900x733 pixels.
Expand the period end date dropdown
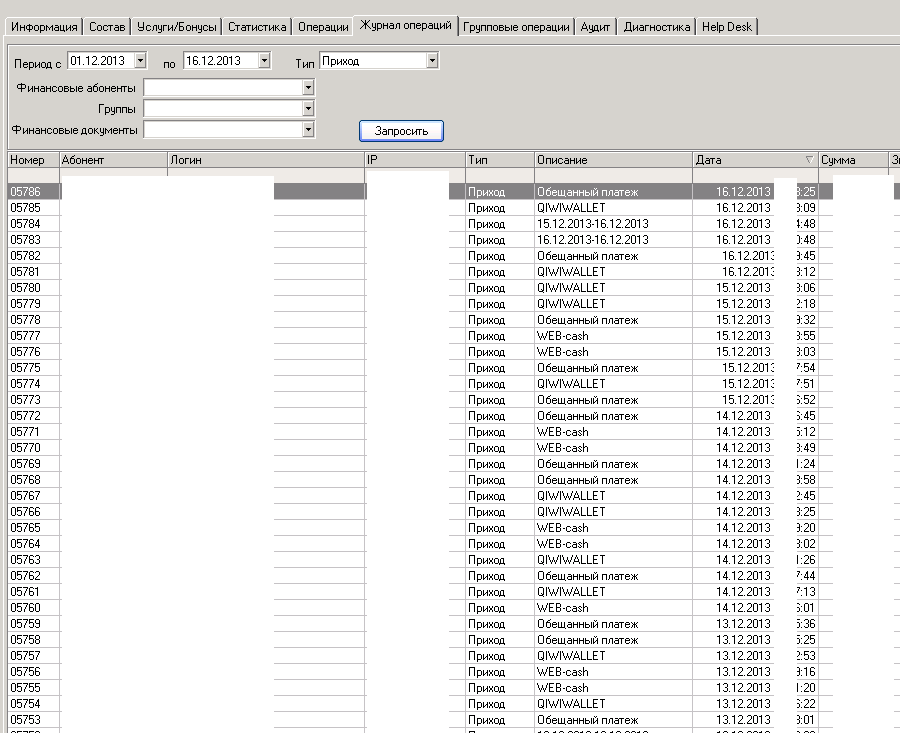264,61
